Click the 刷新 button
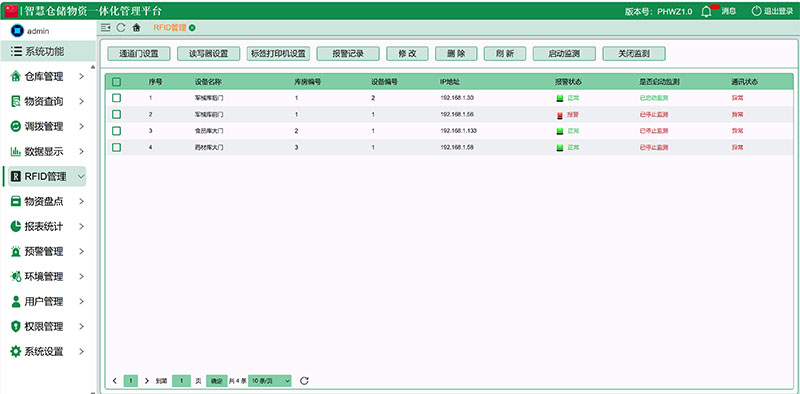This screenshot has width=800, height=394. click(x=505, y=54)
